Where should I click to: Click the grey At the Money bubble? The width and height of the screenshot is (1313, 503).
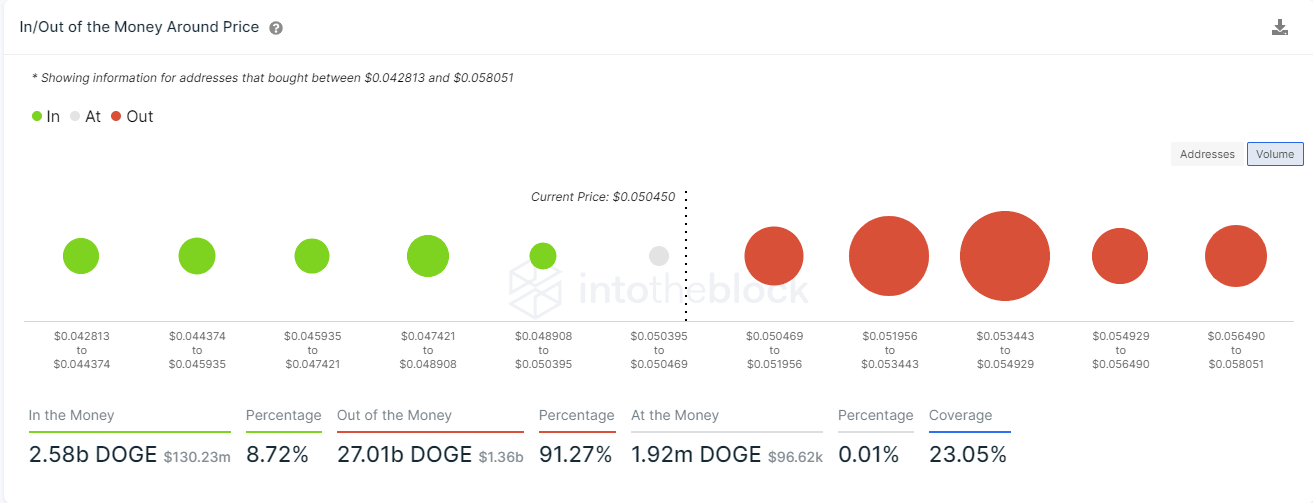[x=659, y=256]
